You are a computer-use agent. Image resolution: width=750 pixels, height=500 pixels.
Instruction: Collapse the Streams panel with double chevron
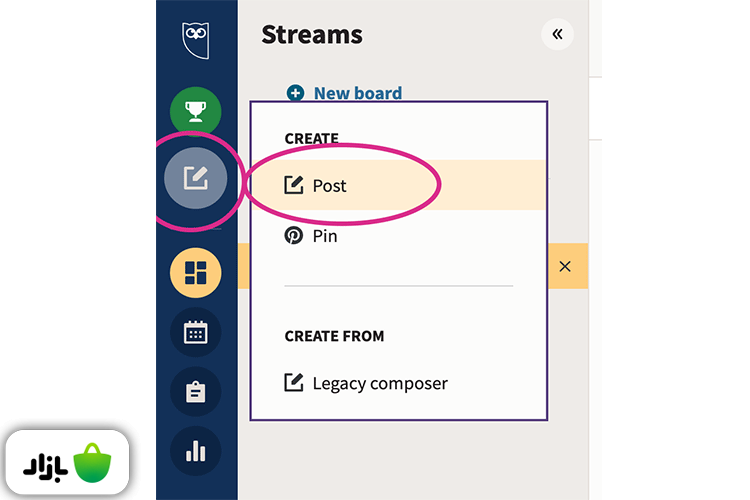click(557, 34)
